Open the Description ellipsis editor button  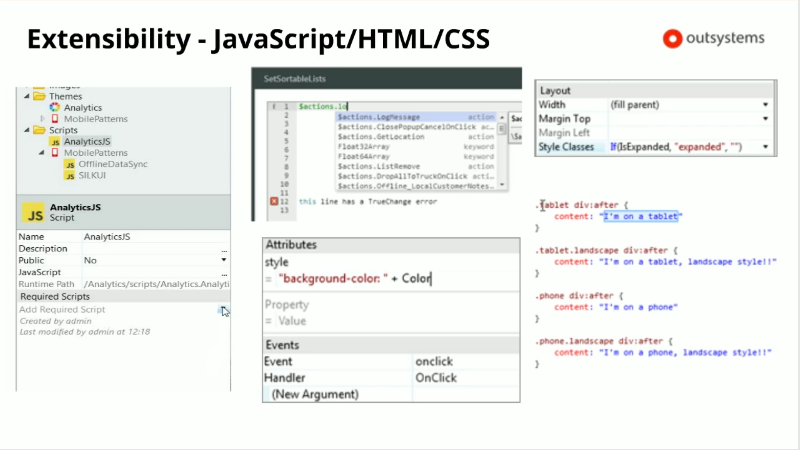[224, 249]
